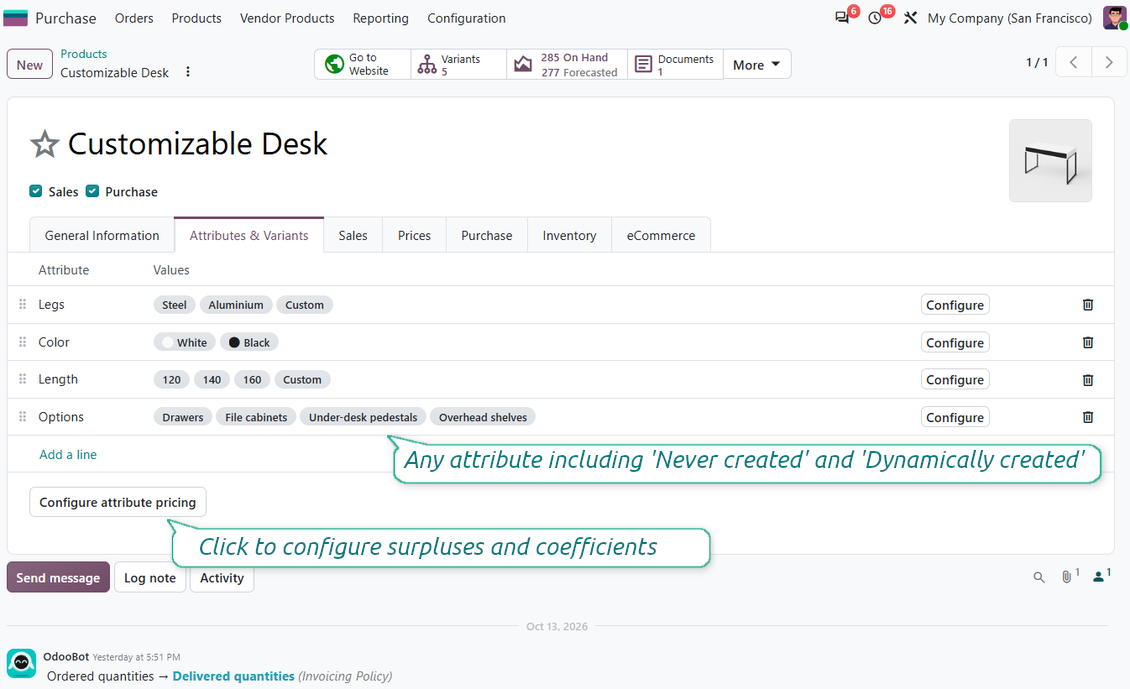Delete the Options attribute line
The image size is (1130, 689).
(x=1087, y=417)
